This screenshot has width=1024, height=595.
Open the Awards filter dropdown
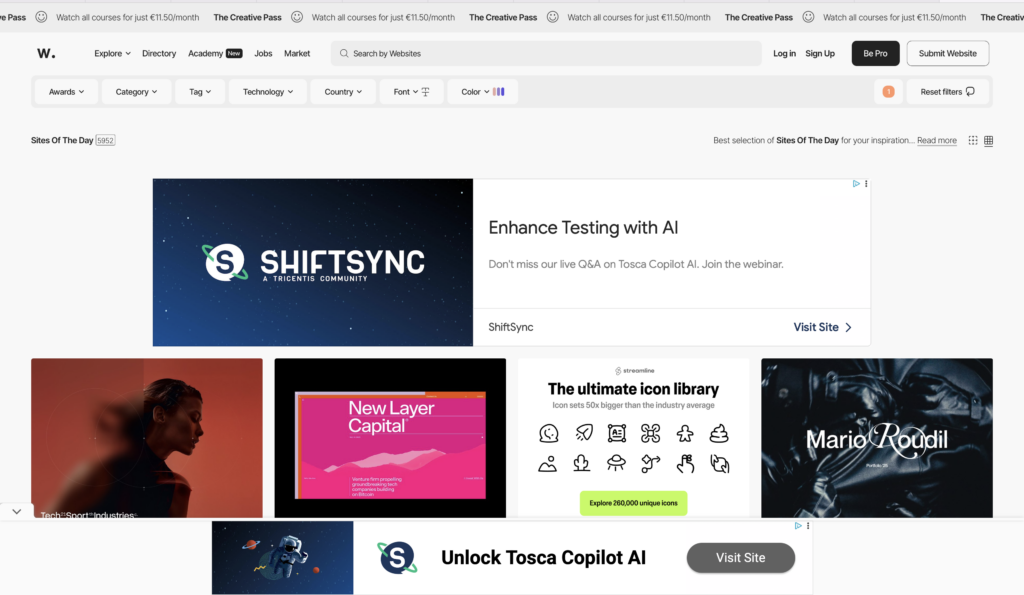[67, 92]
